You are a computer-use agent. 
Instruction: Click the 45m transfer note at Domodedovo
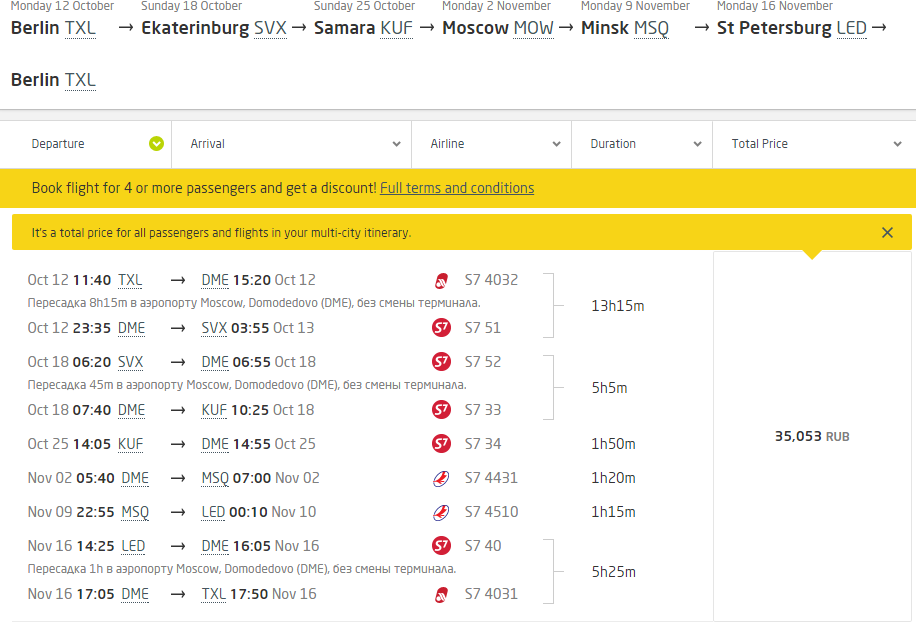point(247,385)
